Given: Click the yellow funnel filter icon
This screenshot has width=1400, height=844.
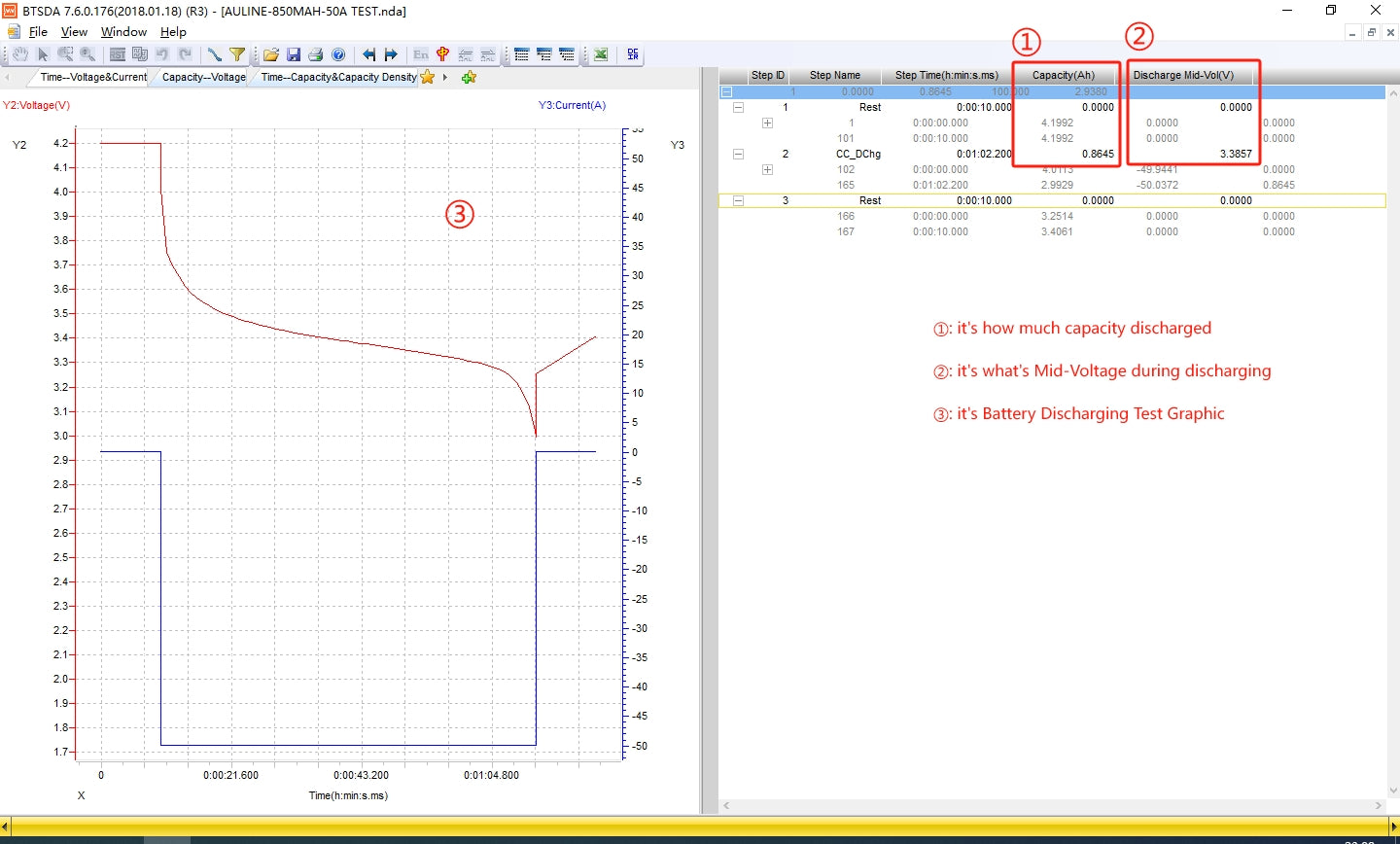Looking at the screenshot, I should (x=236, y=54).
